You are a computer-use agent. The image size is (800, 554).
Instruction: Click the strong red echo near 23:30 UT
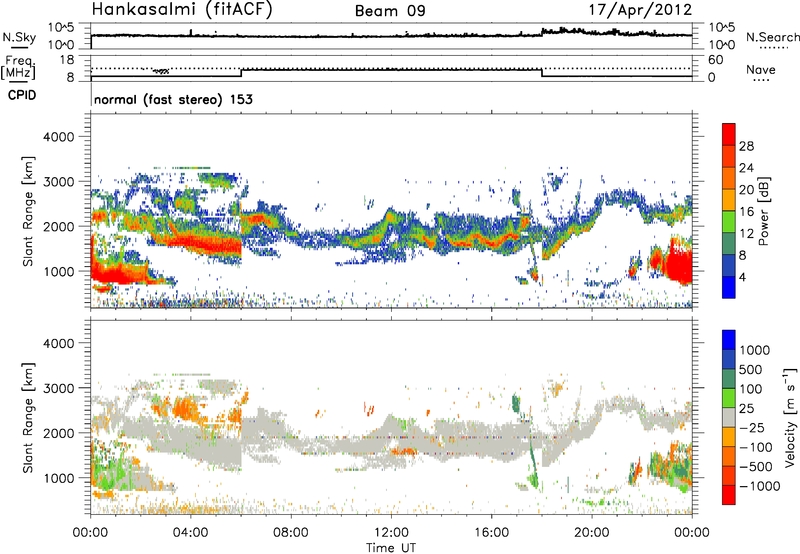(x=680, y=264)
